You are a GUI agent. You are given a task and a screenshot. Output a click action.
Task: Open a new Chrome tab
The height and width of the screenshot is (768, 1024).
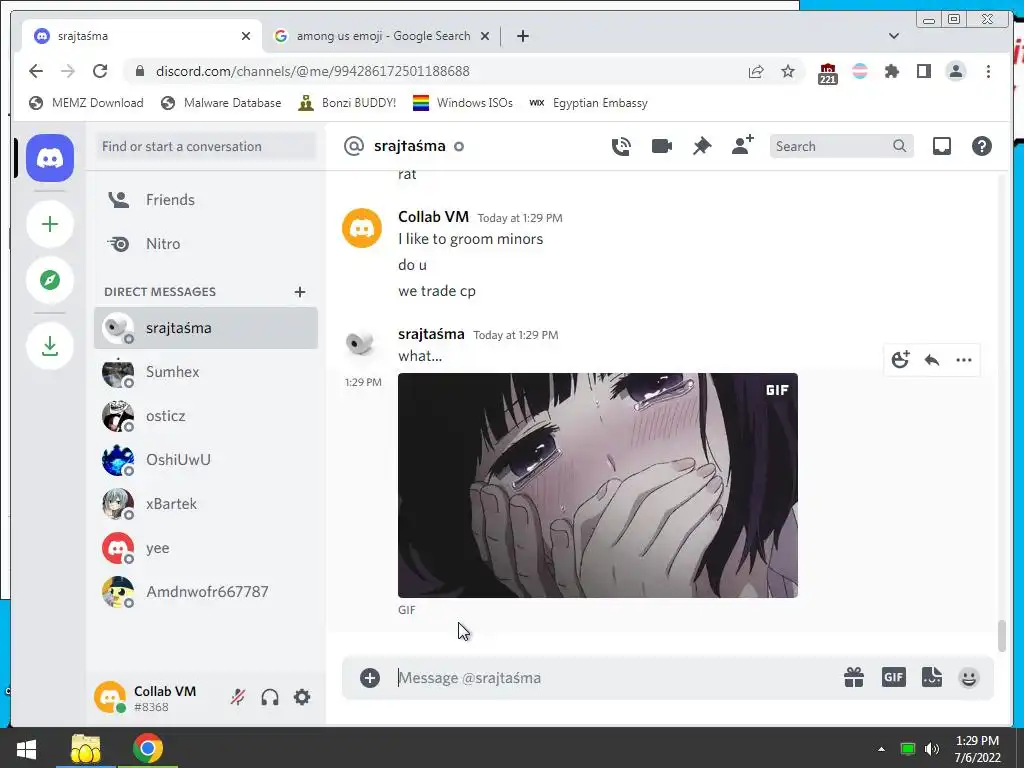(522, 36)
